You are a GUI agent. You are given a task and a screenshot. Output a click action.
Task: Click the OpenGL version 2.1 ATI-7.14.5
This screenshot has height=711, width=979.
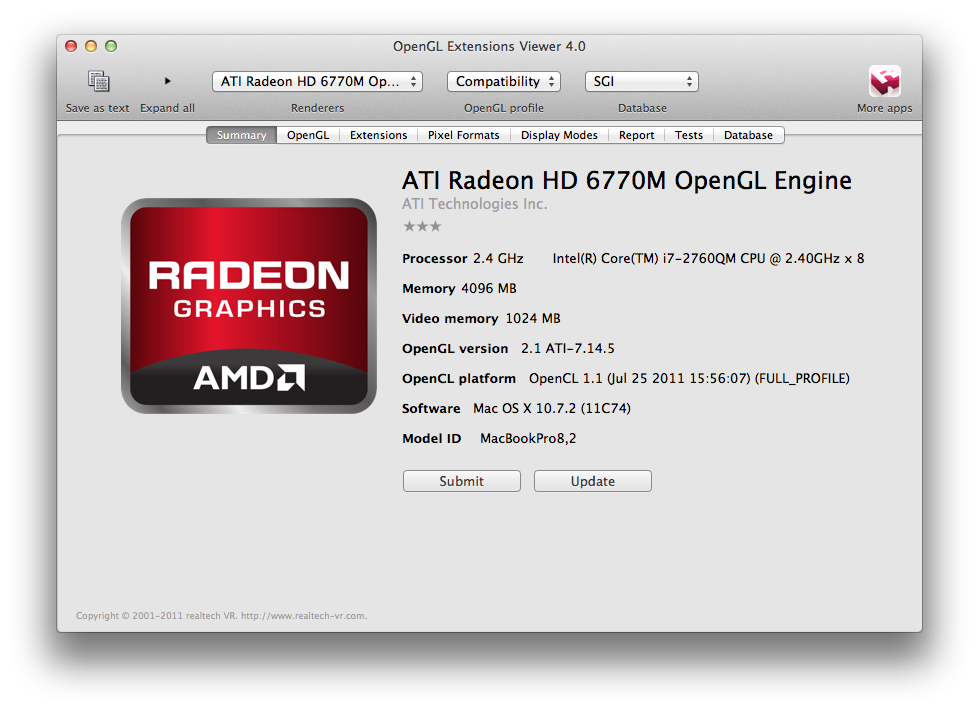(x=568, y=348)
